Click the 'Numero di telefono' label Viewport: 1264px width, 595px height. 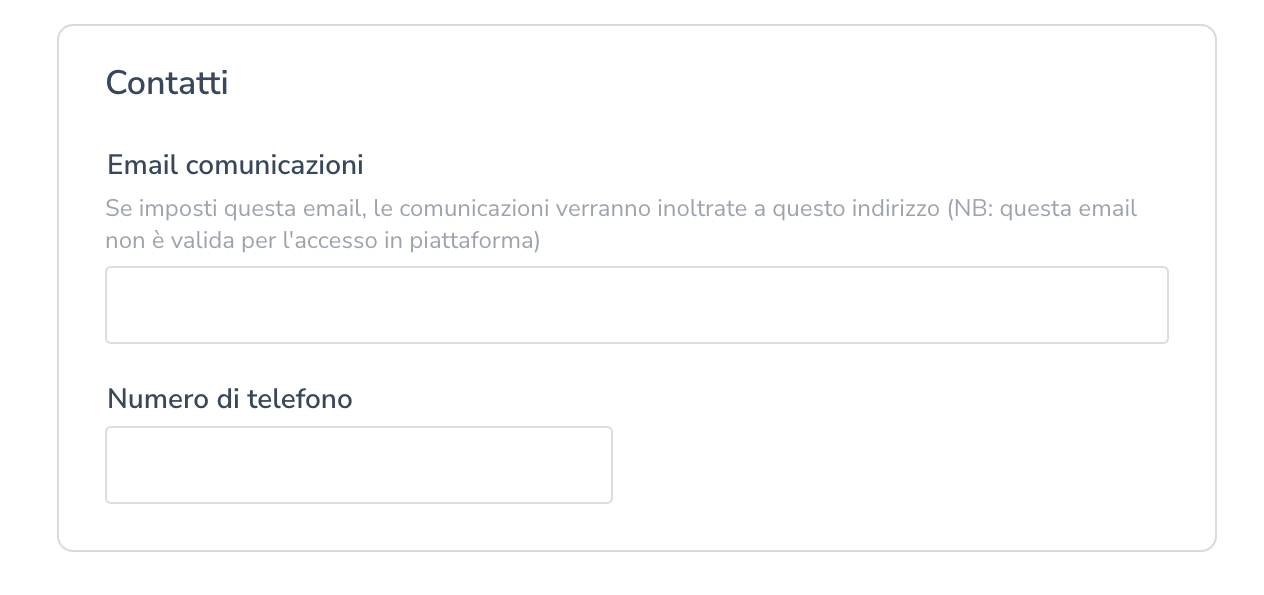(x=230, y=399)
